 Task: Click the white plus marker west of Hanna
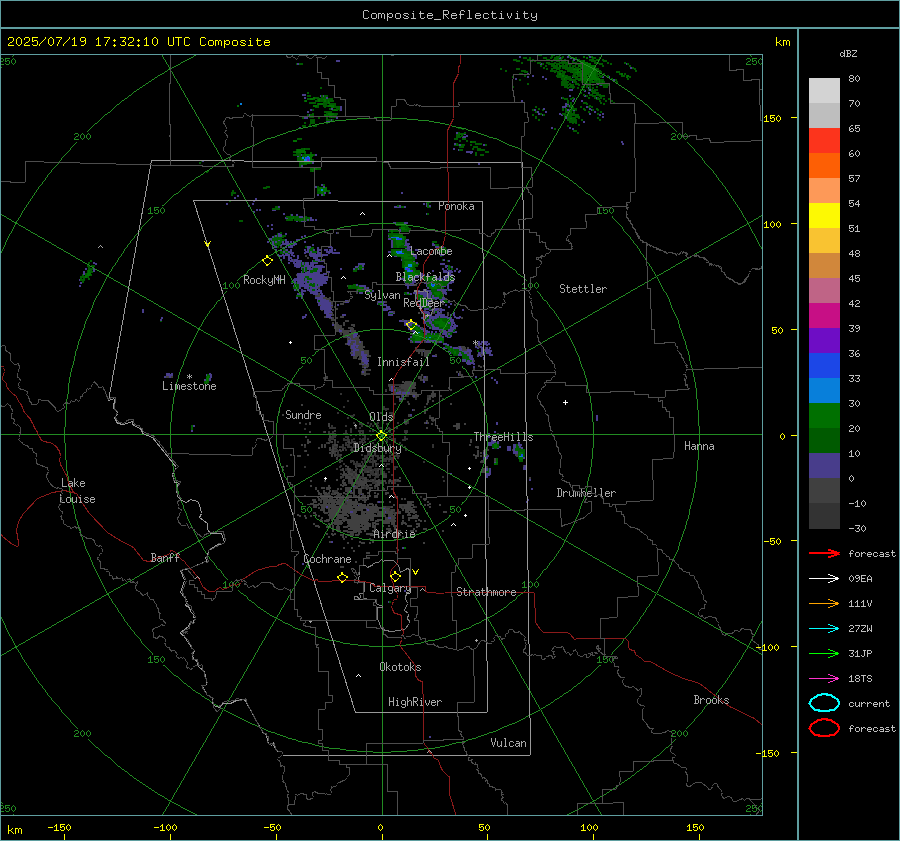(x=565, y=402)
